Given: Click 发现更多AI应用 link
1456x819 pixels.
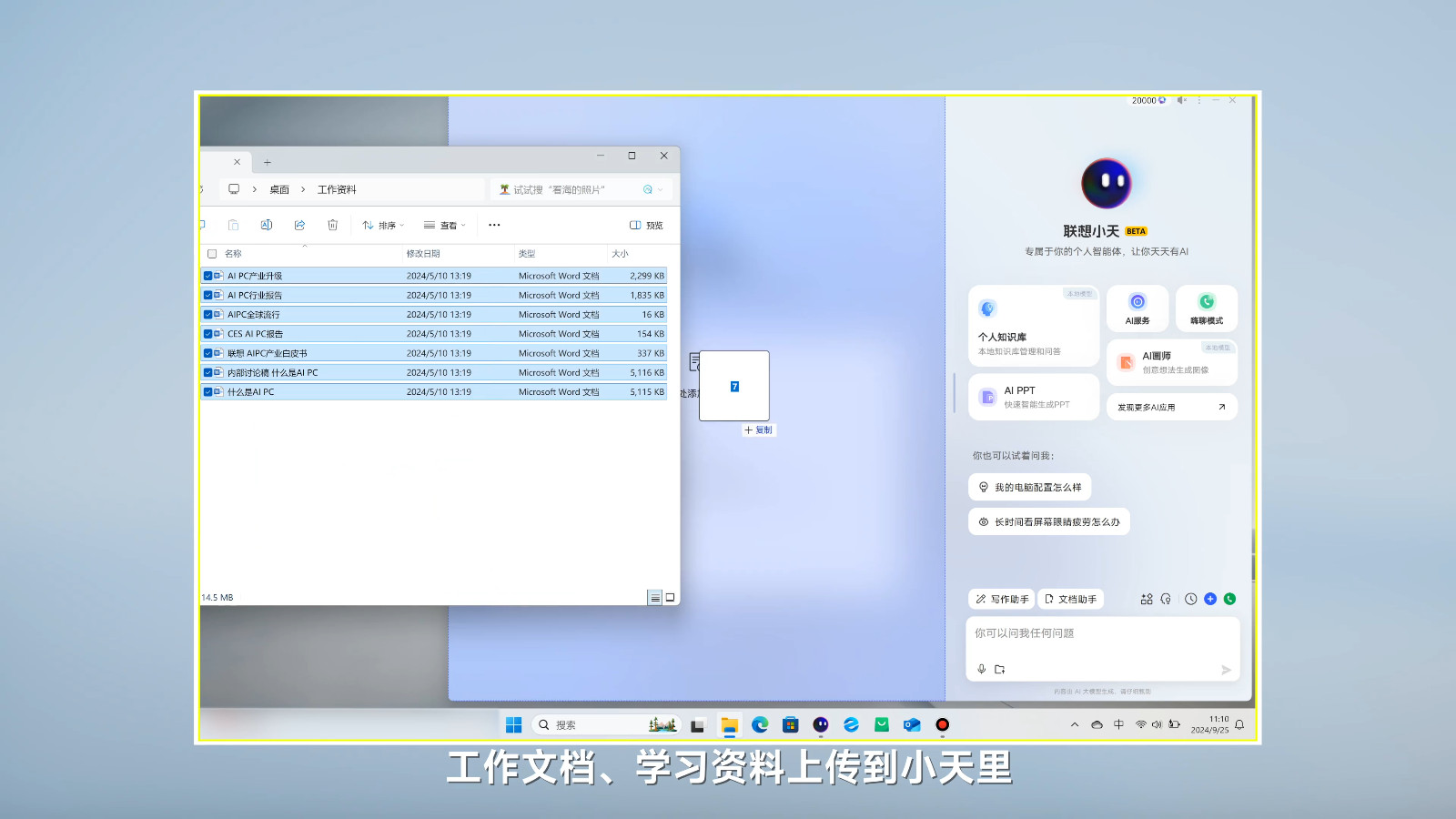Looking at the screenshot, I should [1172, 407].
